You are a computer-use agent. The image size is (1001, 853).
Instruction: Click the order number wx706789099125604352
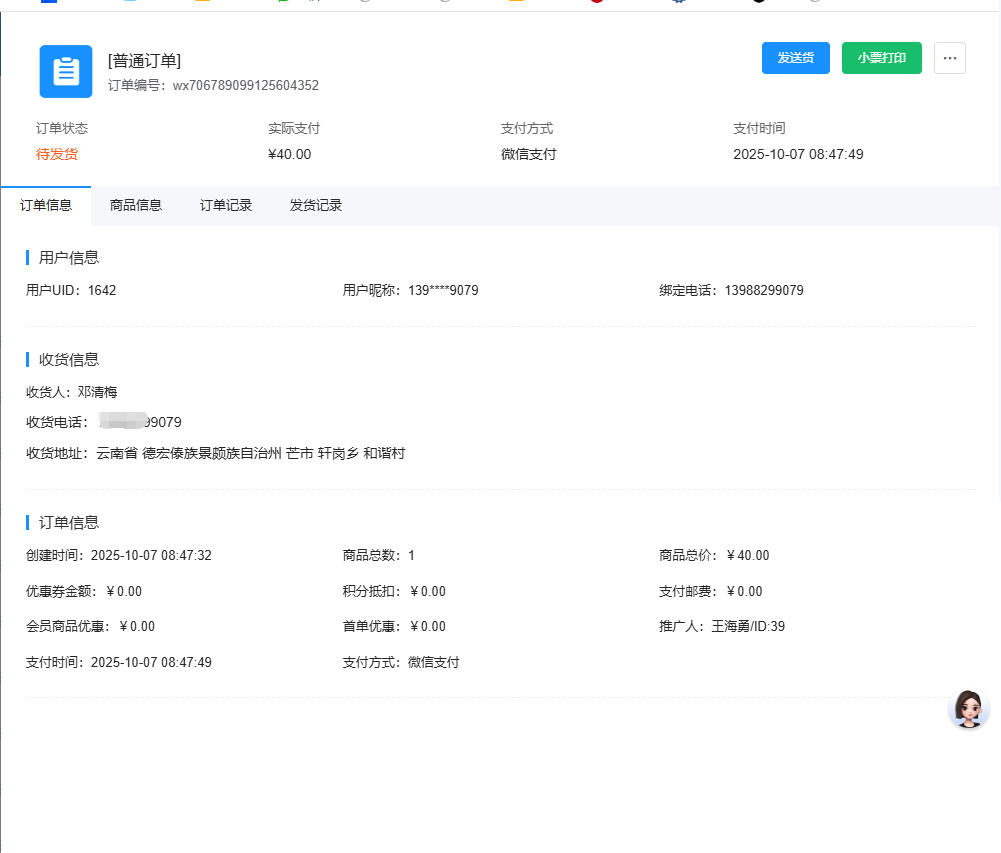245,86
